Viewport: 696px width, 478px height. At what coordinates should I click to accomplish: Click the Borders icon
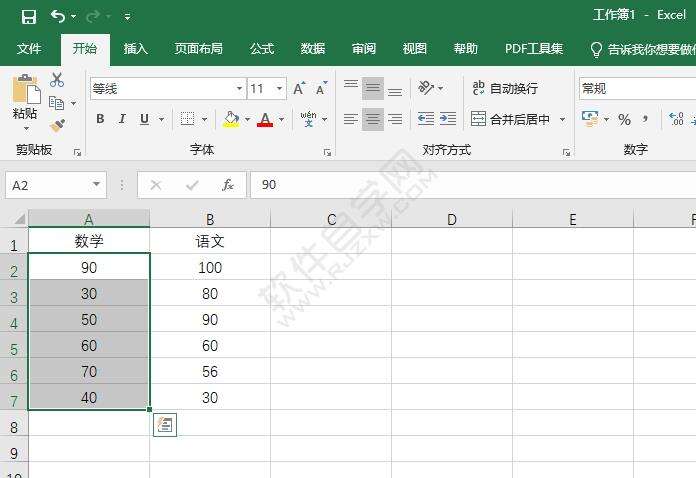point(187,119)
